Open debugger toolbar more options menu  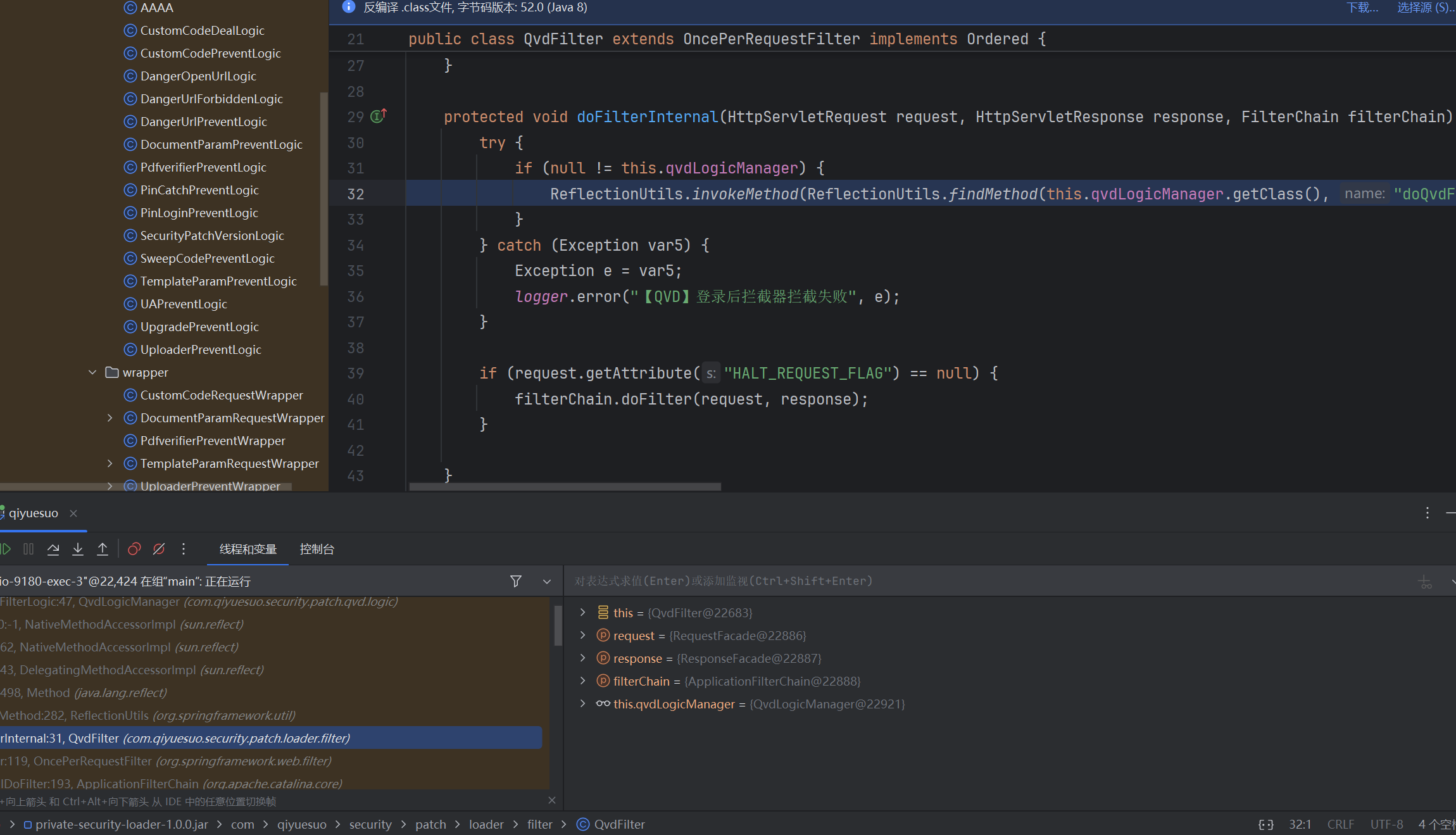184,549
